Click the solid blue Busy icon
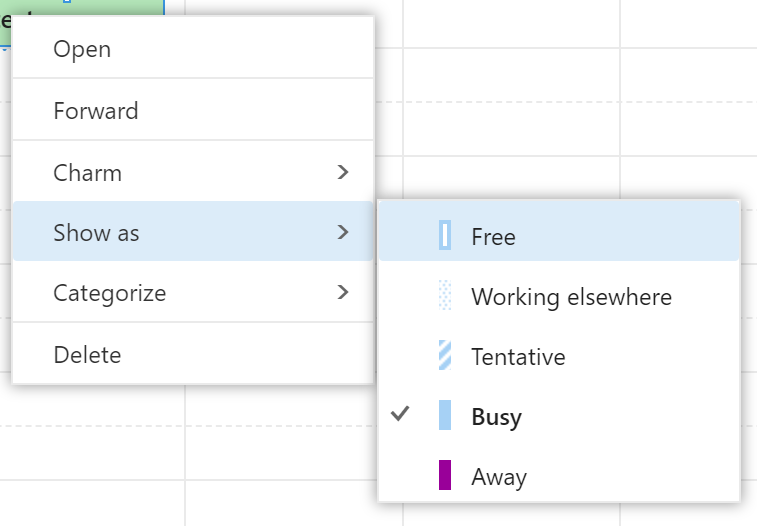Viewport: 757px width, 526px height. 445,415
